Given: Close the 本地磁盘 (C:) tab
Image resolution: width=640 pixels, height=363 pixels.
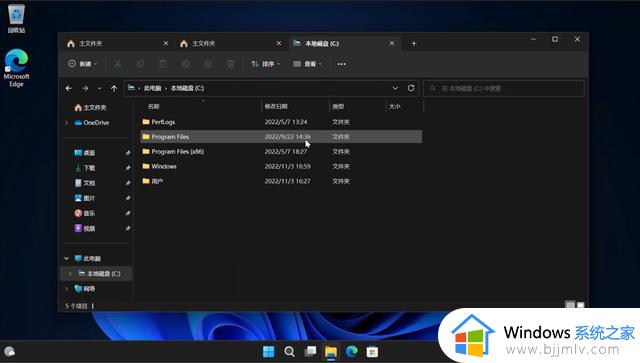Looking at the screenshot, I should tap(392, 43).
